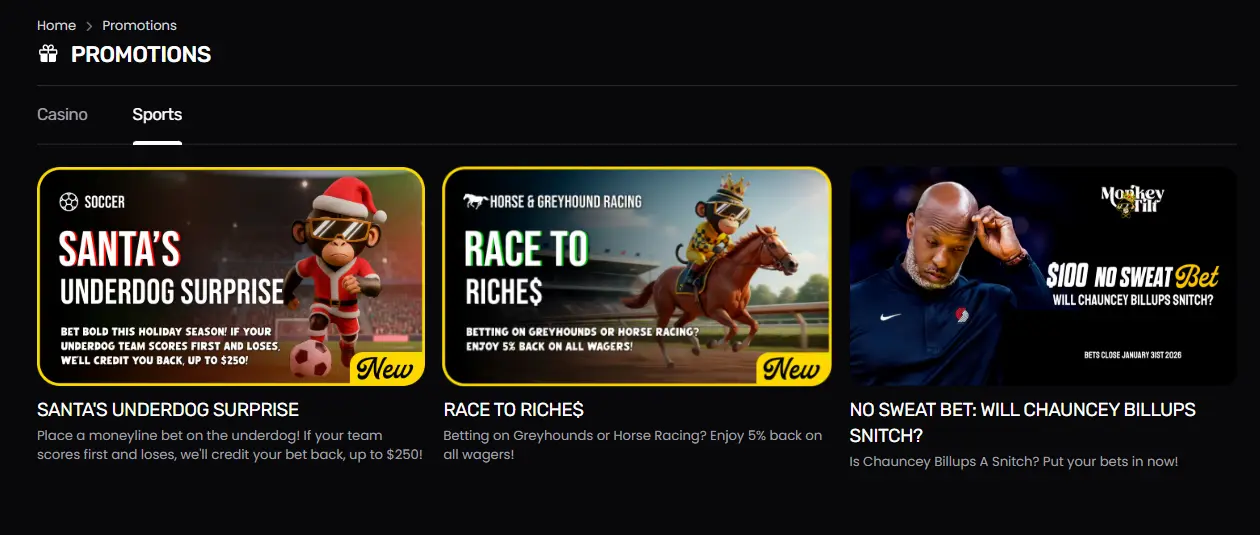This screenshot has width=1260, height=535.
Task: Open the $100 No Sweat Bet banner
Action: pos(1043,276)
